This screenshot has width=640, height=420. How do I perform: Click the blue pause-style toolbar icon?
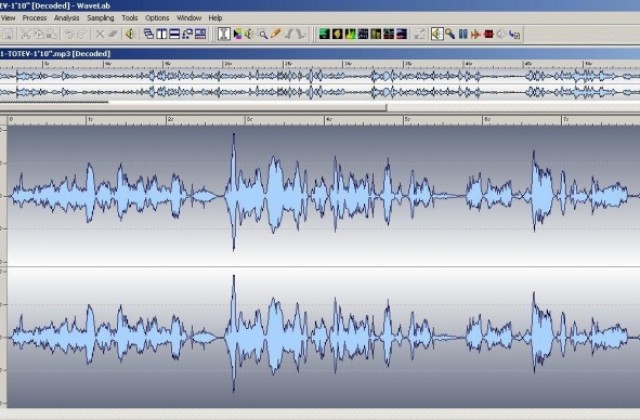pyautogui.click(x=463, y=34)
